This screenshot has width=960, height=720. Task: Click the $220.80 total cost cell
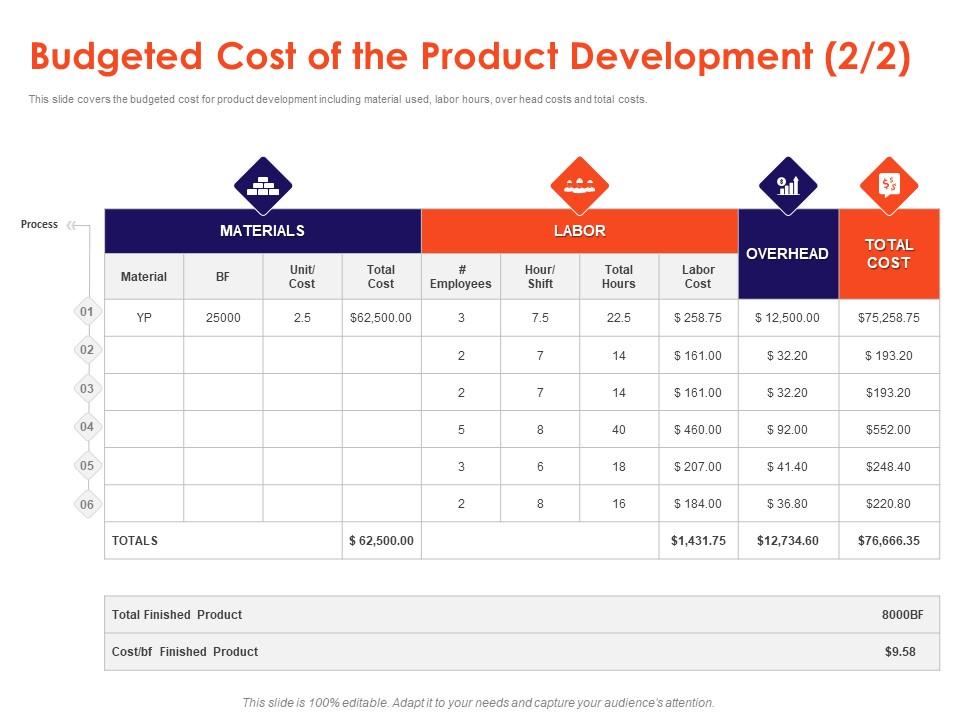pos(889,504)
